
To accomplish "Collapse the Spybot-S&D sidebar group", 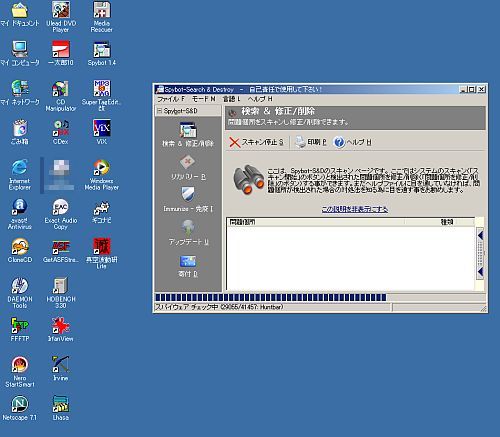I will pyautogui.click(x=160, y=111).
